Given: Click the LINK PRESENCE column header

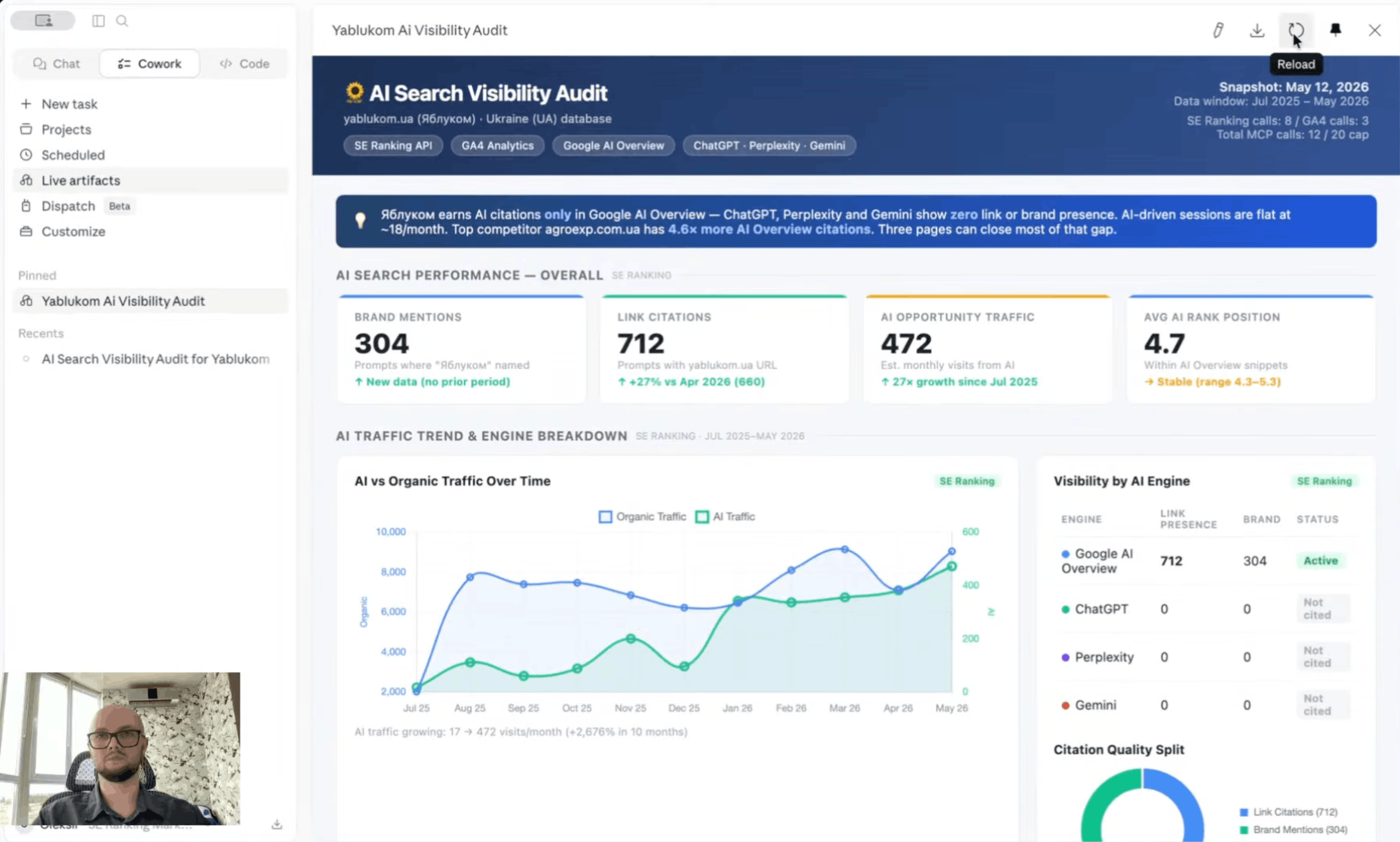Looking at the screenshot, I should click(x=1188, y=518).
